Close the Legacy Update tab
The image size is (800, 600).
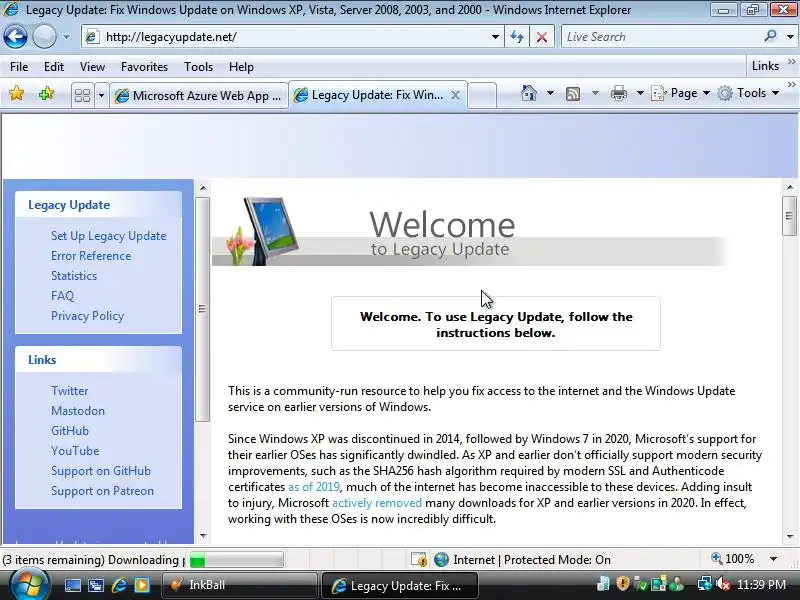click(x=456, y=95)
